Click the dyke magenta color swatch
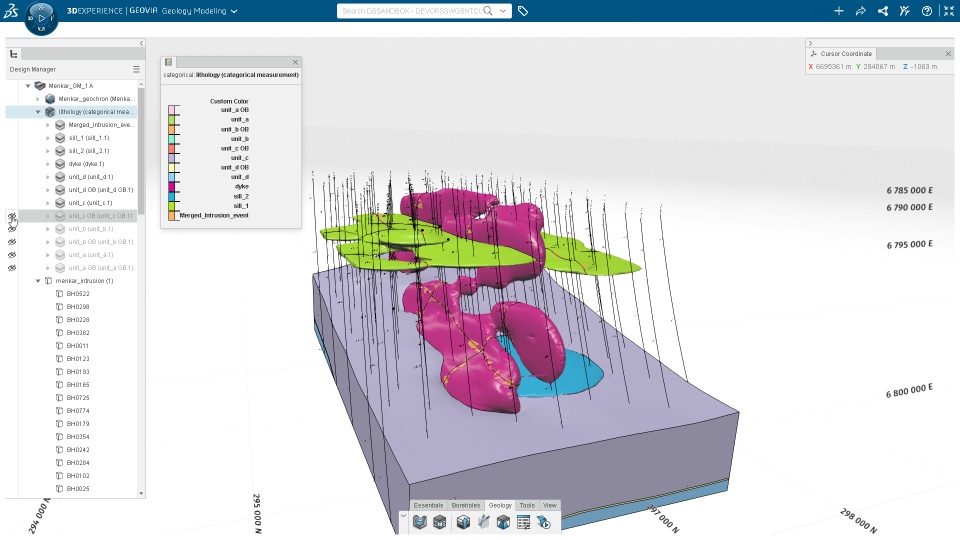 coord(172,186)
